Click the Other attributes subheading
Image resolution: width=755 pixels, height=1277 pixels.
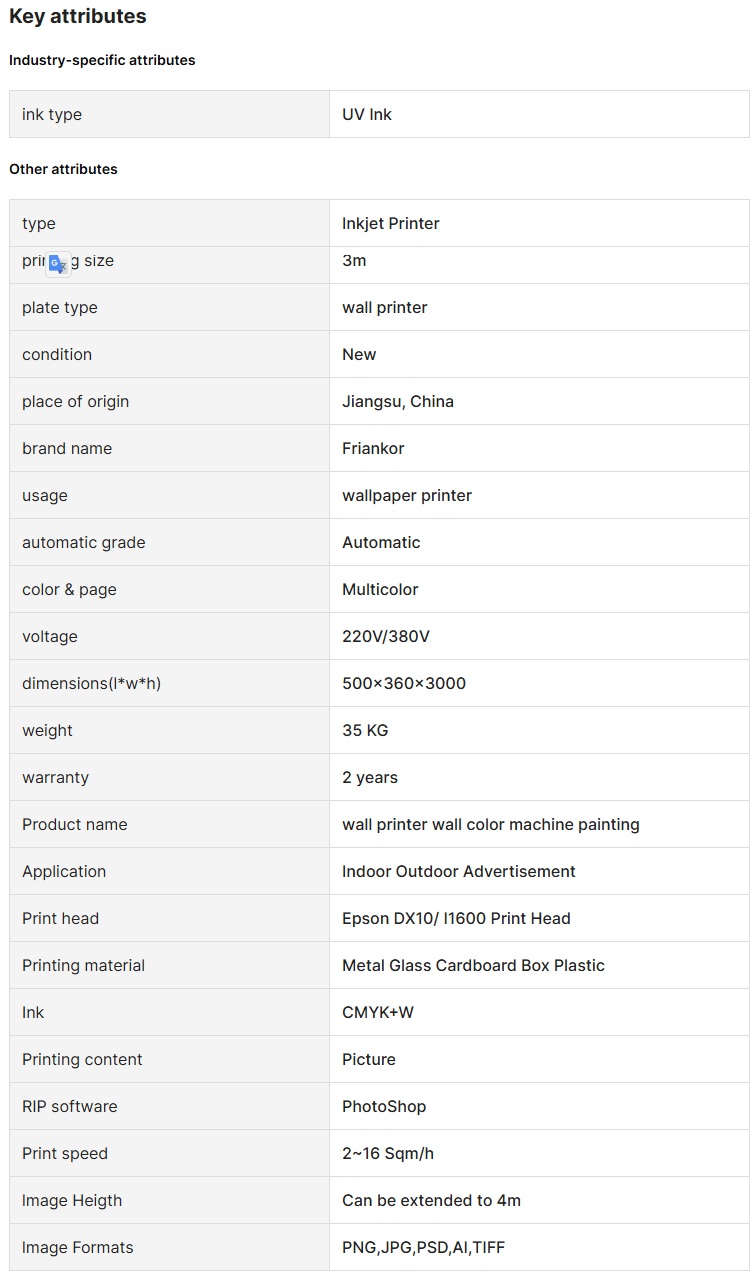[63, 169]
